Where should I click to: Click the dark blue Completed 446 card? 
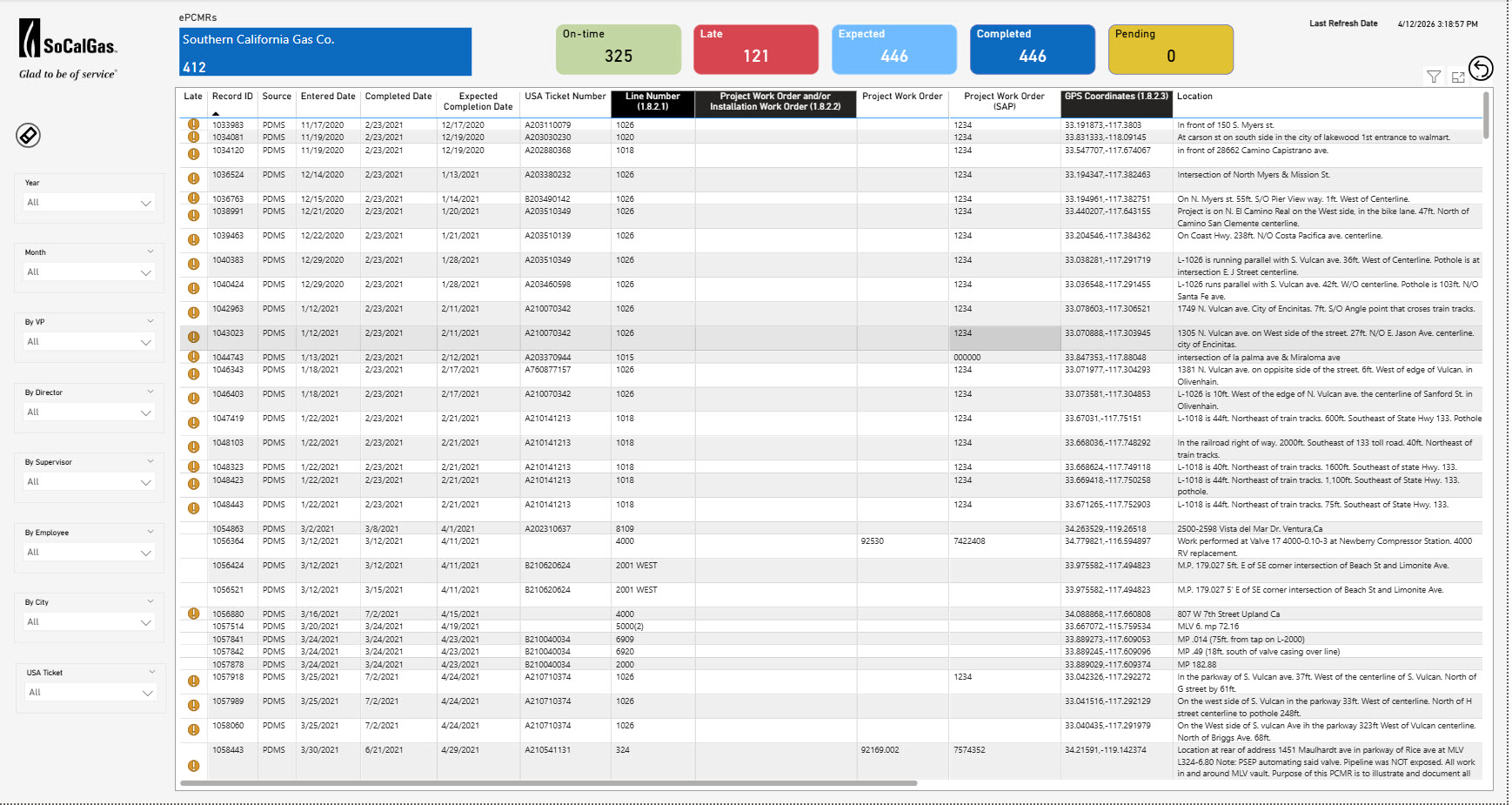[1033, 50]
